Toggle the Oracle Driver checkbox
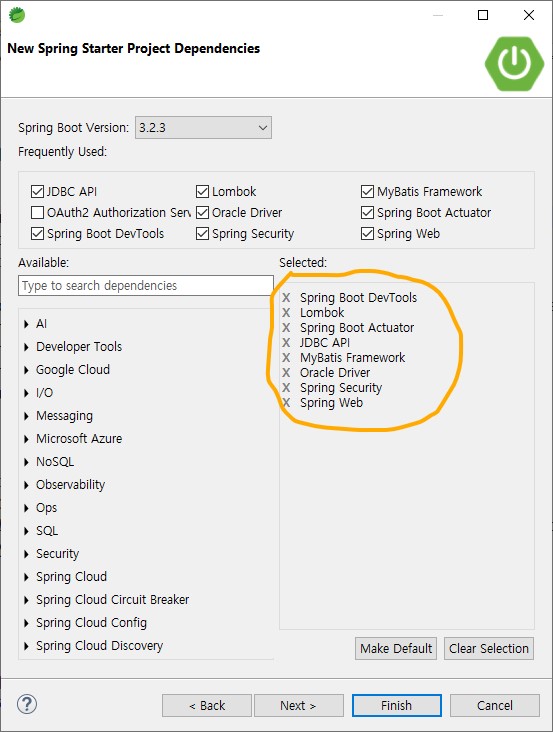 click(x=203, y=212)
